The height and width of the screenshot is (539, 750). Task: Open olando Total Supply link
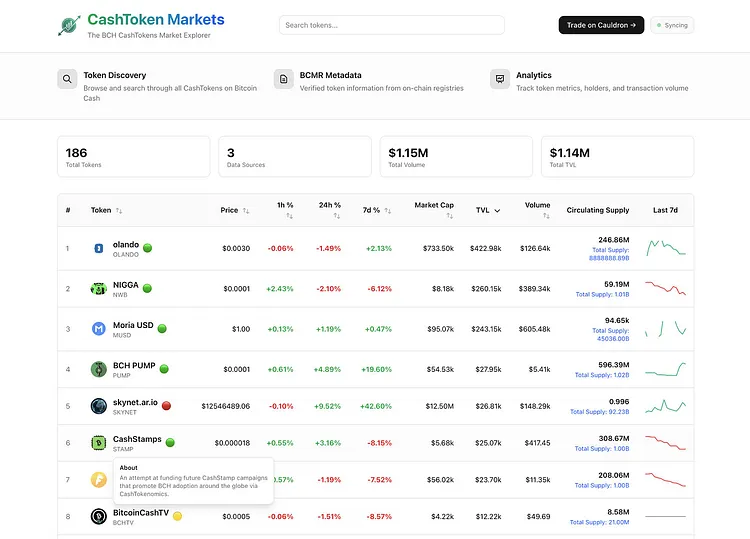click(x=609, y=254)
